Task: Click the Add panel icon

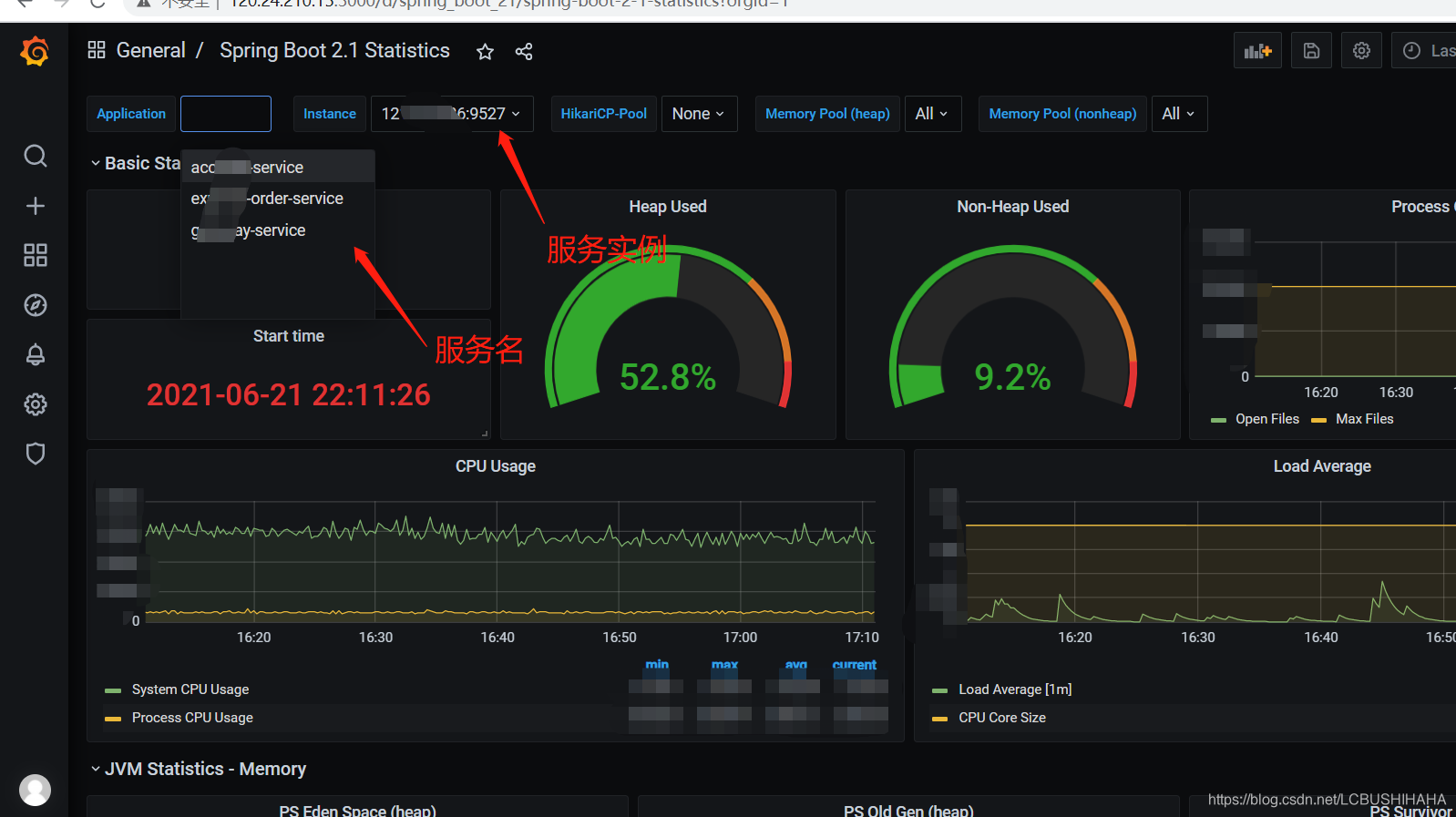Action: click(x=1257, y=51)
